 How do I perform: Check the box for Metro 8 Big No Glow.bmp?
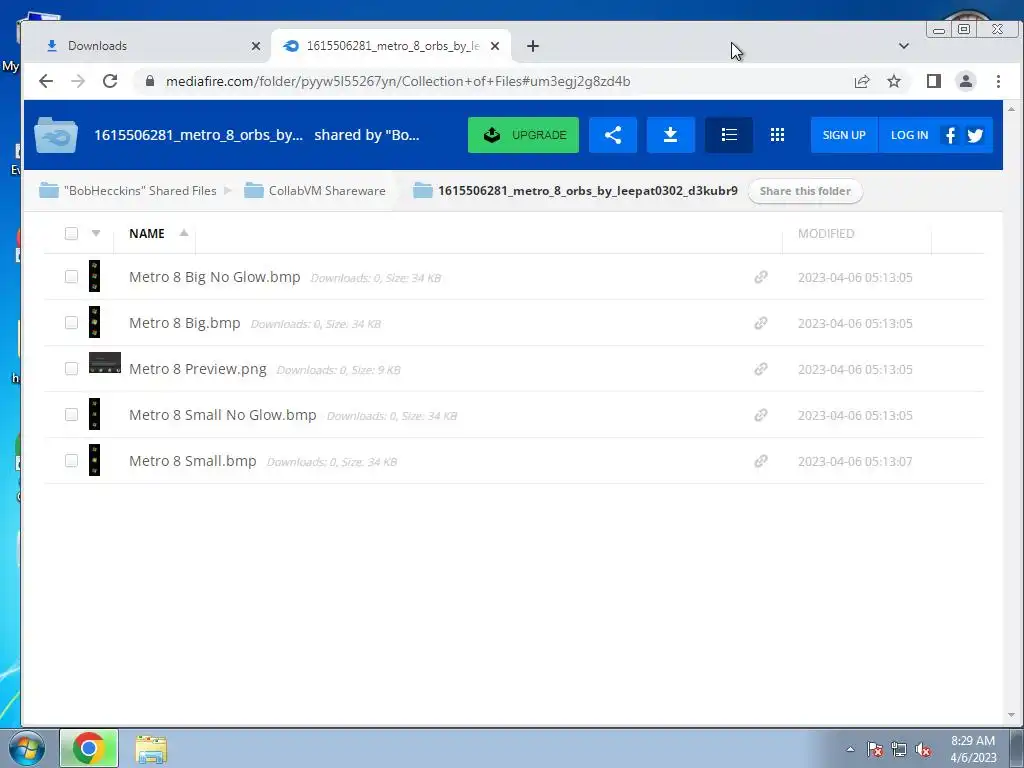click(71, 277)
